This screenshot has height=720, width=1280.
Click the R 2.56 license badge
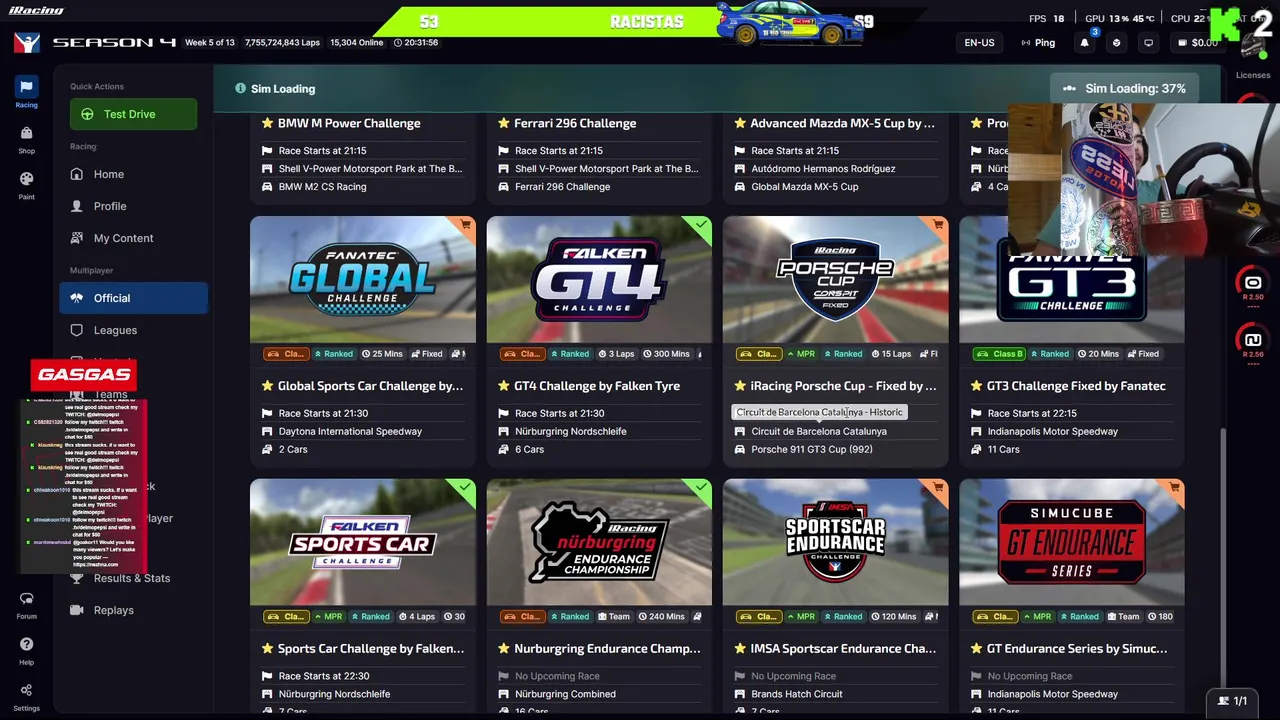pyautogui.click(x=1253, y=342)
